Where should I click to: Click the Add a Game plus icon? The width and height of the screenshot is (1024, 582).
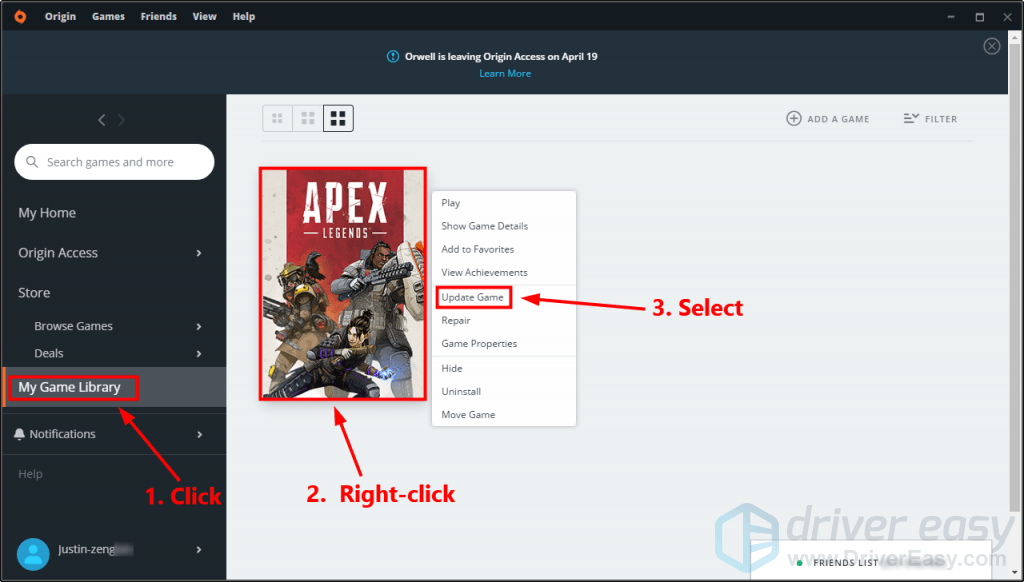coord(794,119)
